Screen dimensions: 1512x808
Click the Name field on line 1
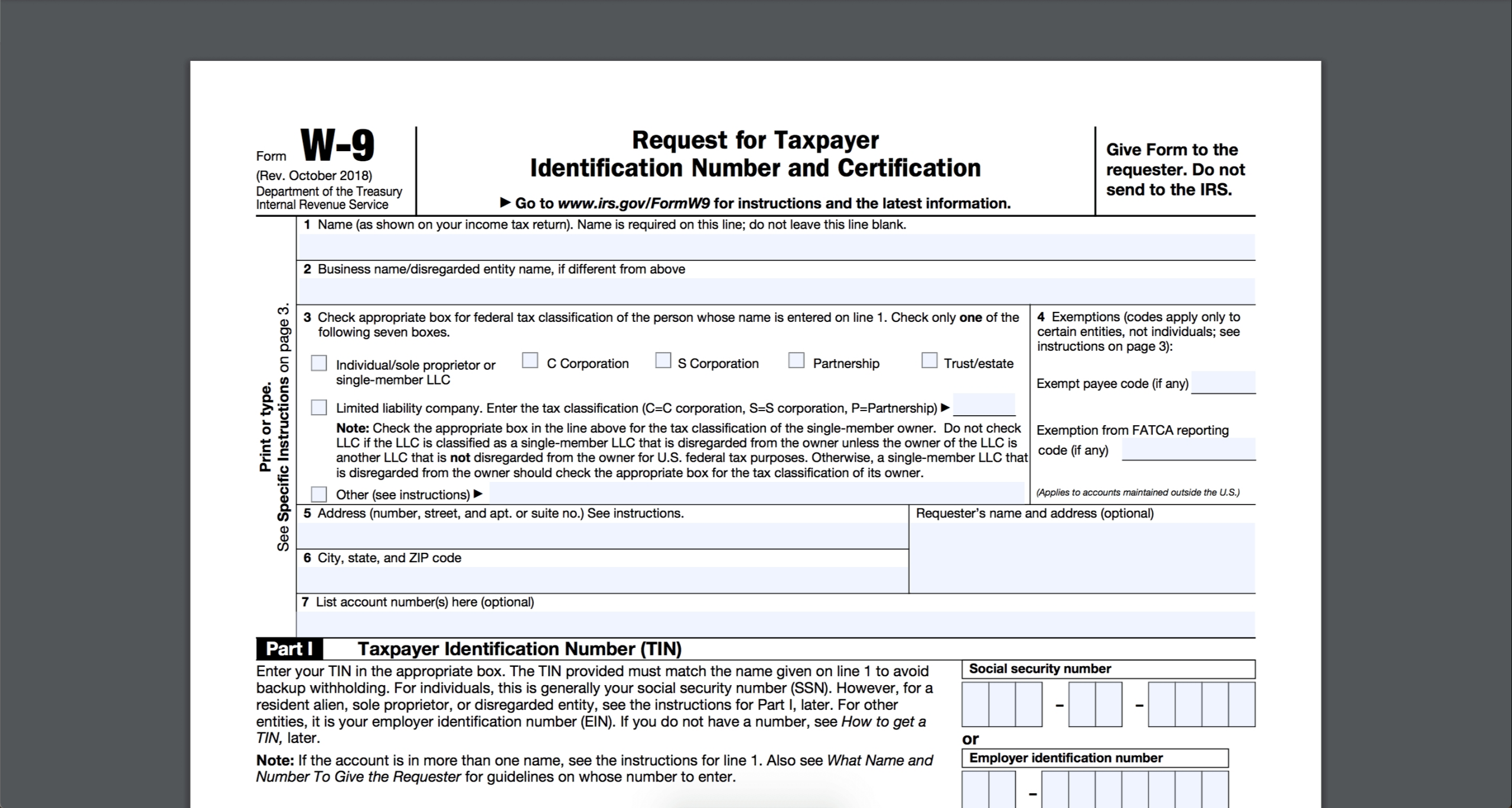(x=780, y=246)
